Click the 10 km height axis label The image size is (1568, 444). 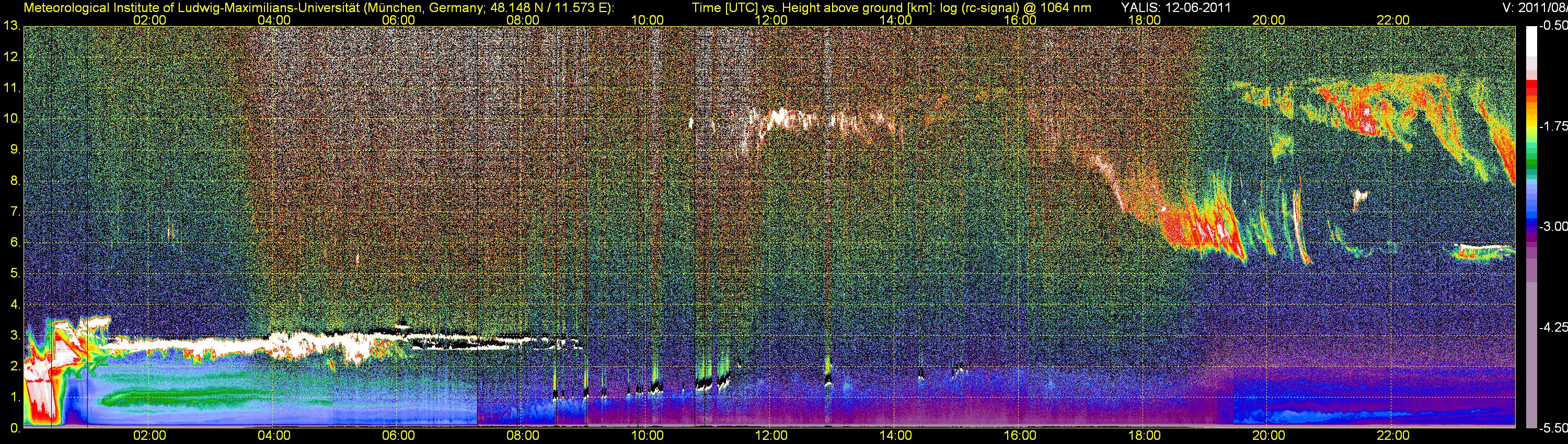pyautogui.click(x=11, y=119)
